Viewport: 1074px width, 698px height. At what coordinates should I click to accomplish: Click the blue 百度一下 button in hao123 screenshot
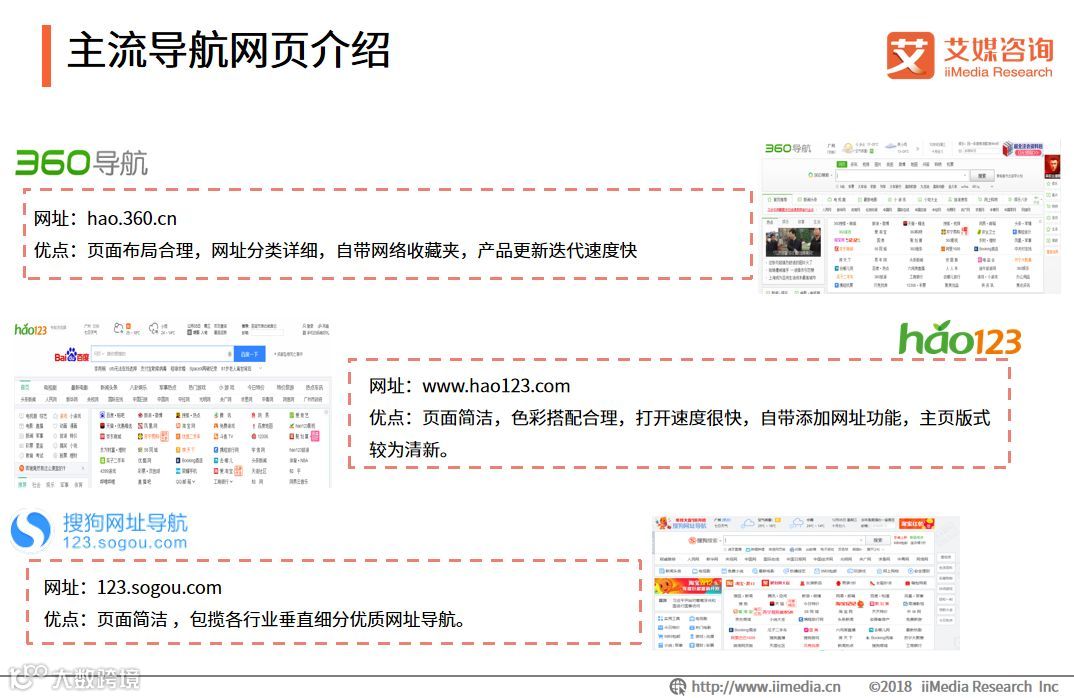249,354
